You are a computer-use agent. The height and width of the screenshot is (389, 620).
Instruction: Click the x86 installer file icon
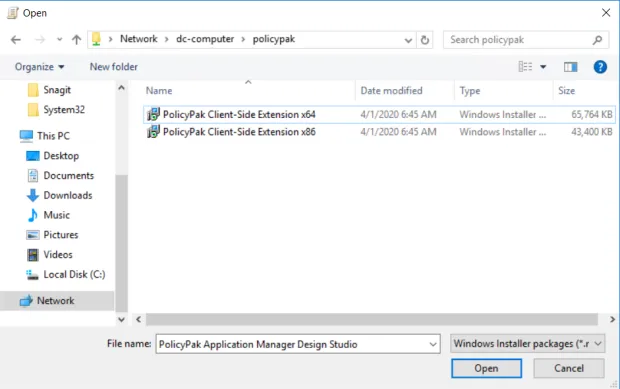153,132
